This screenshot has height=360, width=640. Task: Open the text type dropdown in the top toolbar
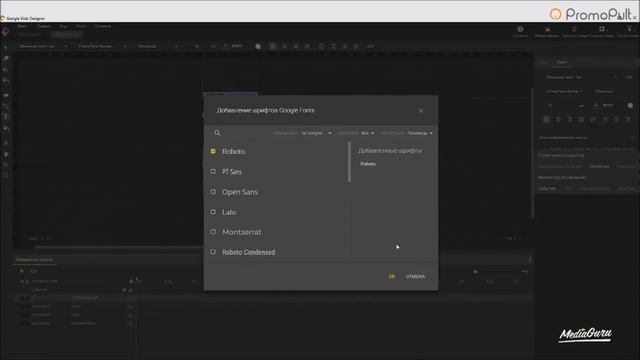[x=43, y=46]
